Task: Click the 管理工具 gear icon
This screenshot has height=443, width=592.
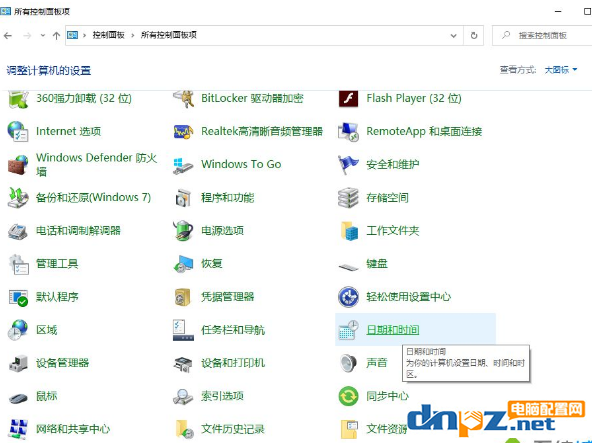Action: 18,264
